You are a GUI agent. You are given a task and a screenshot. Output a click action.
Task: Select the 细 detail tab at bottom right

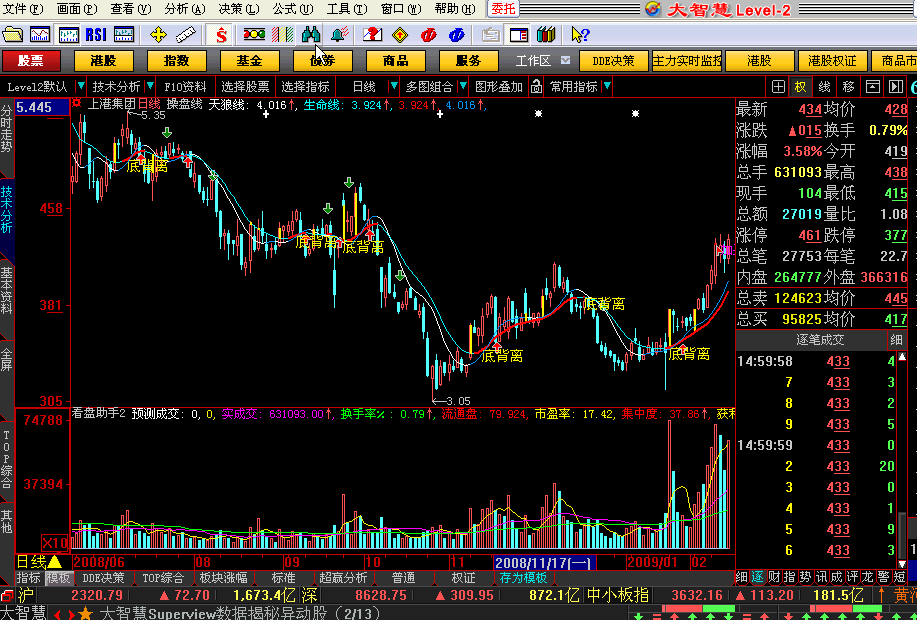coord(742,577)
